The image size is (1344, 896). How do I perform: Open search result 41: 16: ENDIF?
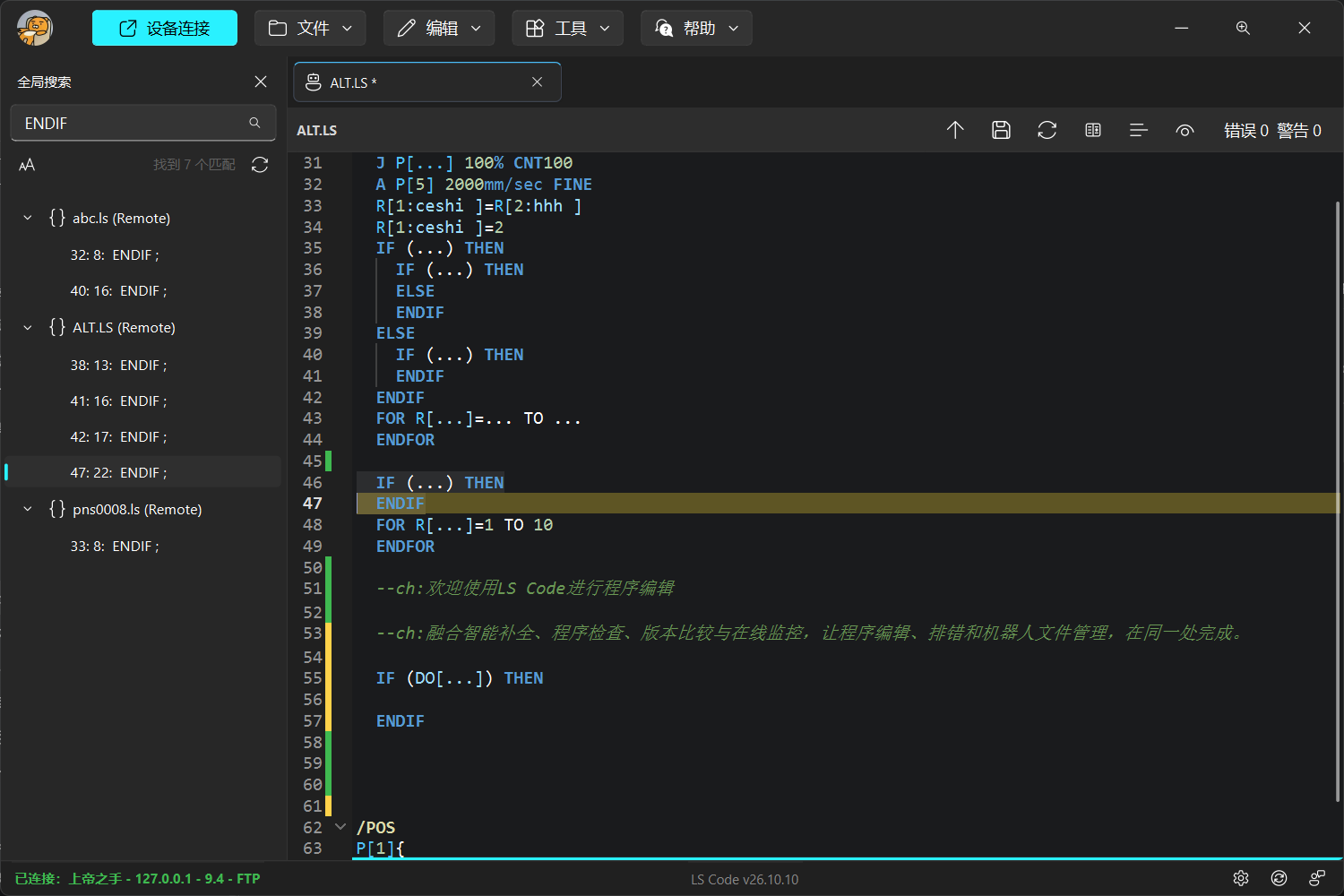tap(143, 401)
